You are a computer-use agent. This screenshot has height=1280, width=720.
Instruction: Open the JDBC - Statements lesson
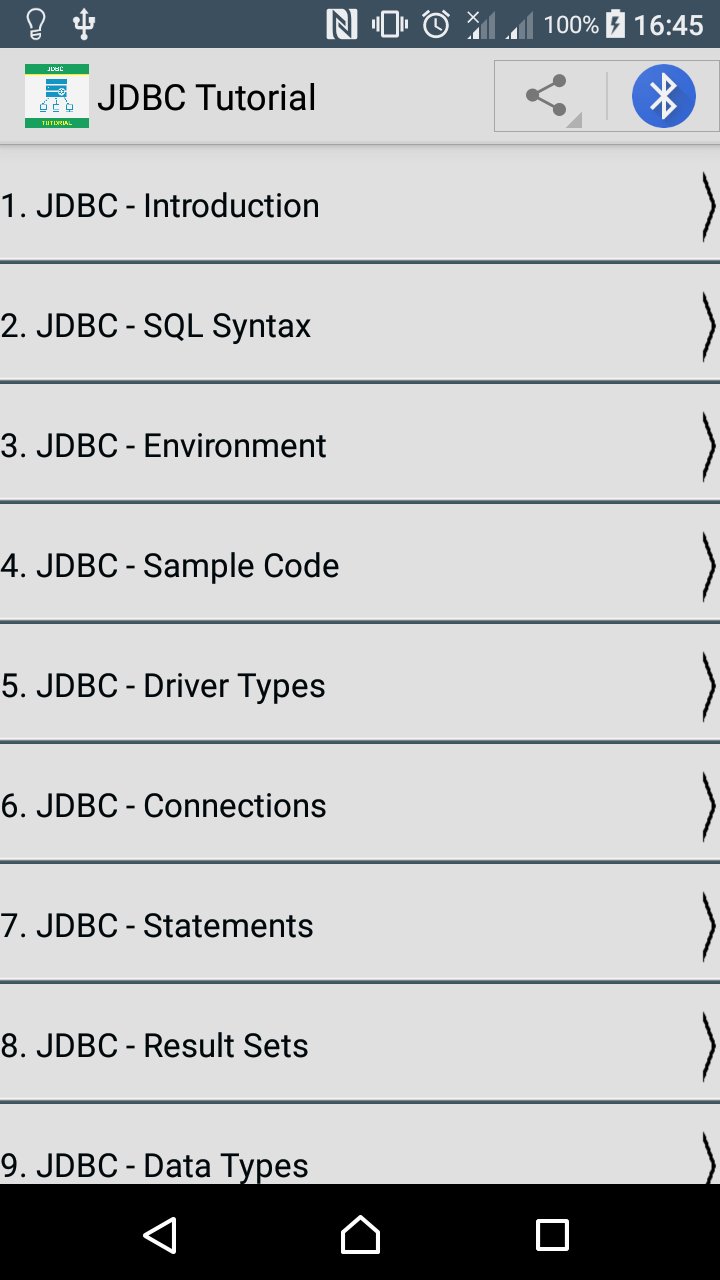360,925
